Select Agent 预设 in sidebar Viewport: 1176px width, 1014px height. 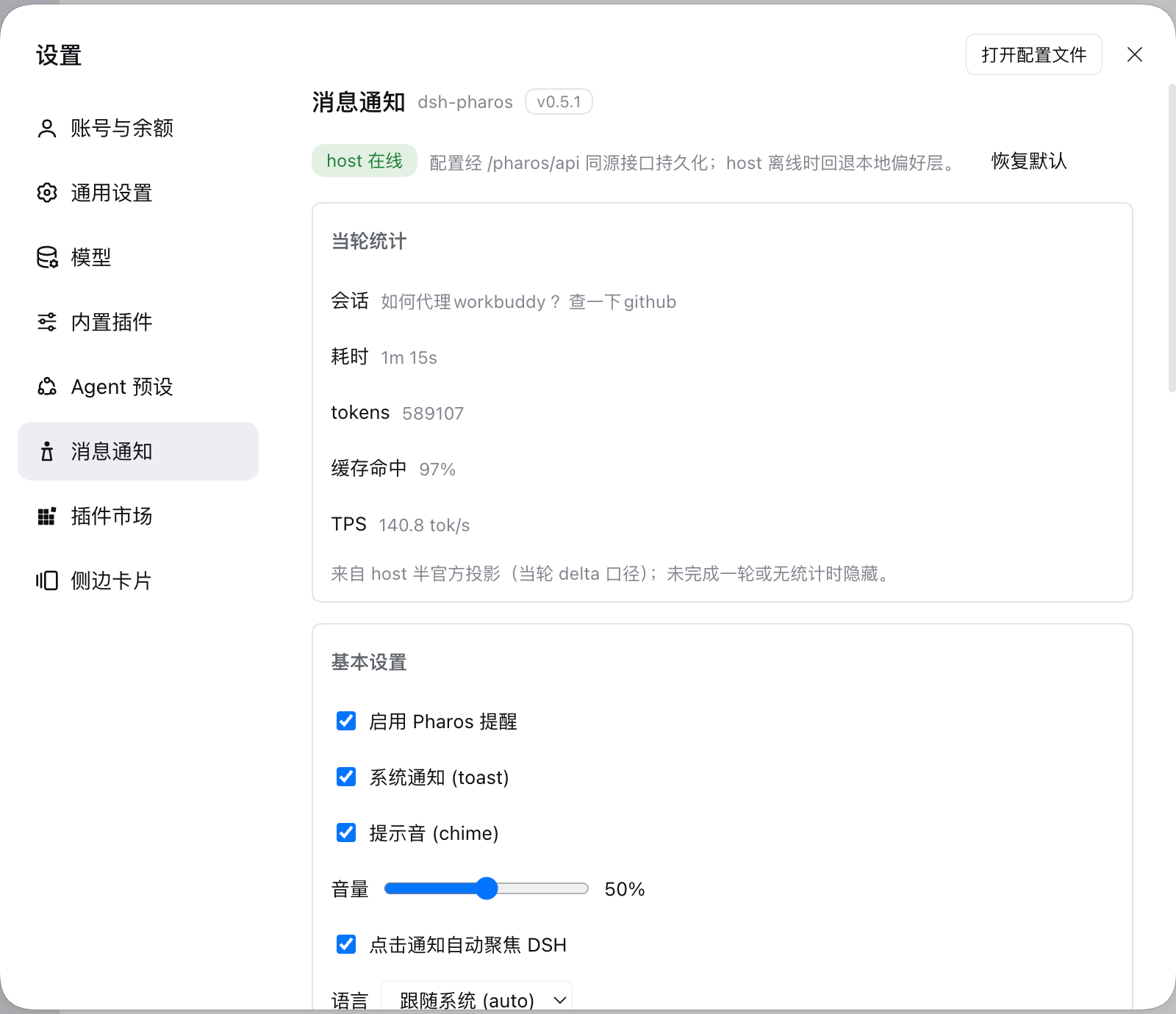[138, 386]
